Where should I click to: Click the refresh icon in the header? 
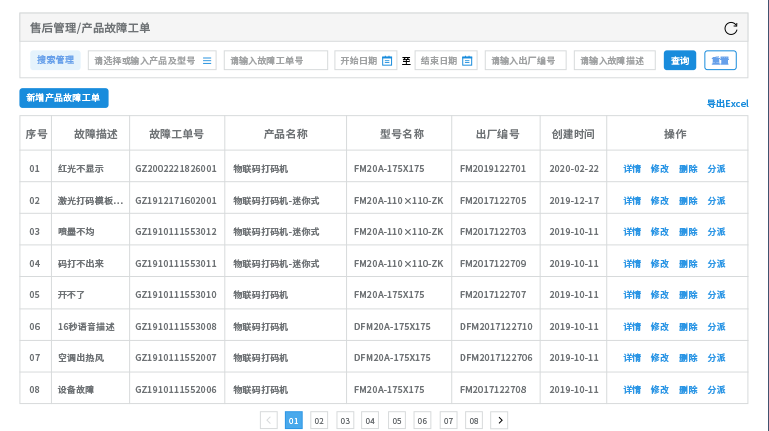point(730,29)
